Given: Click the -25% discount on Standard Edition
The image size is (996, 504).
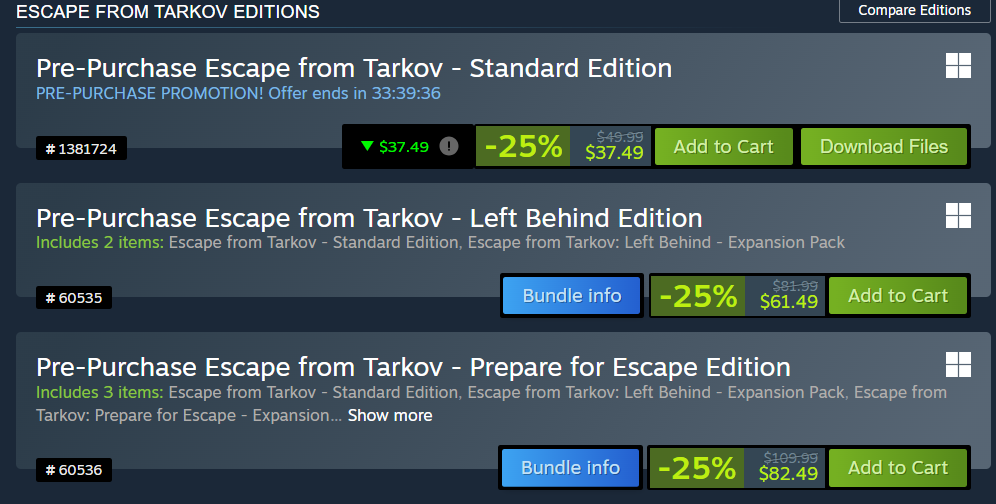Looking at the screenshot, I should coord(523,146).
